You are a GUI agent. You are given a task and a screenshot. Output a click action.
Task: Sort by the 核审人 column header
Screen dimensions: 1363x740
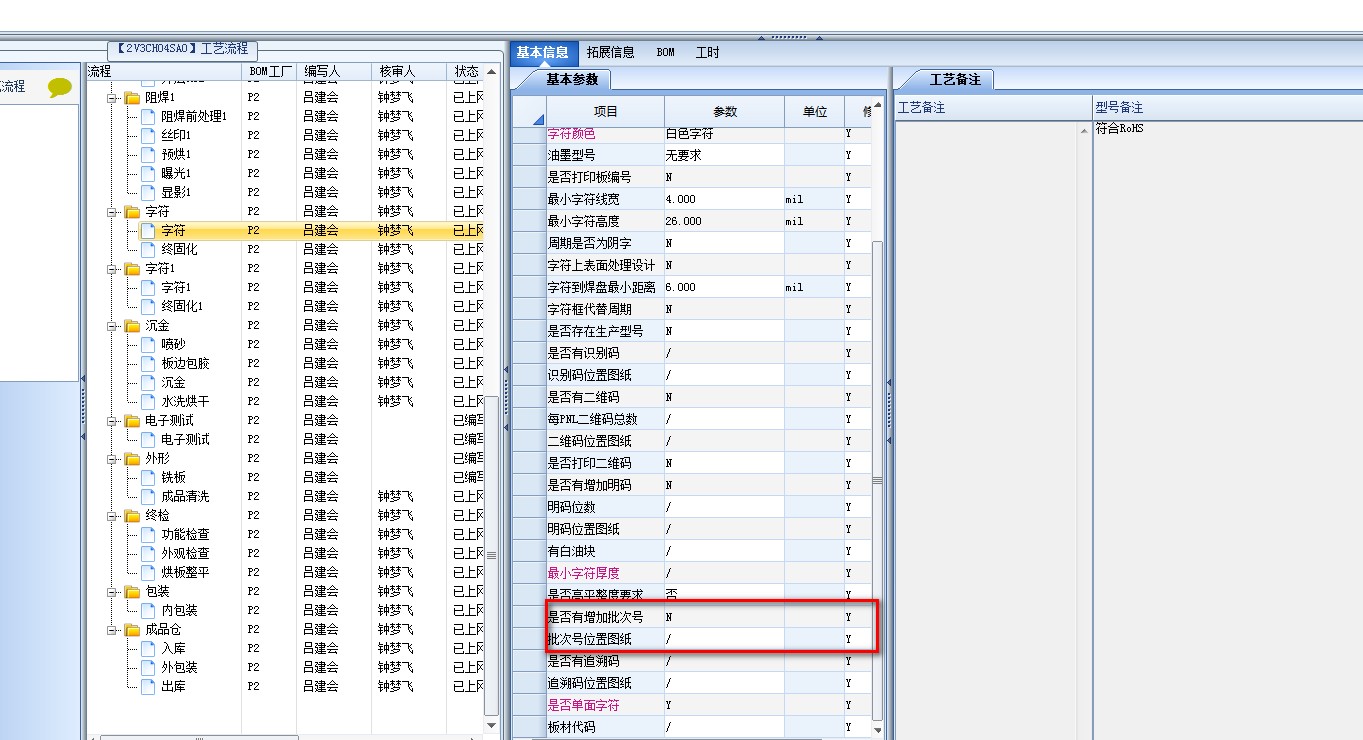coord(408,72)
